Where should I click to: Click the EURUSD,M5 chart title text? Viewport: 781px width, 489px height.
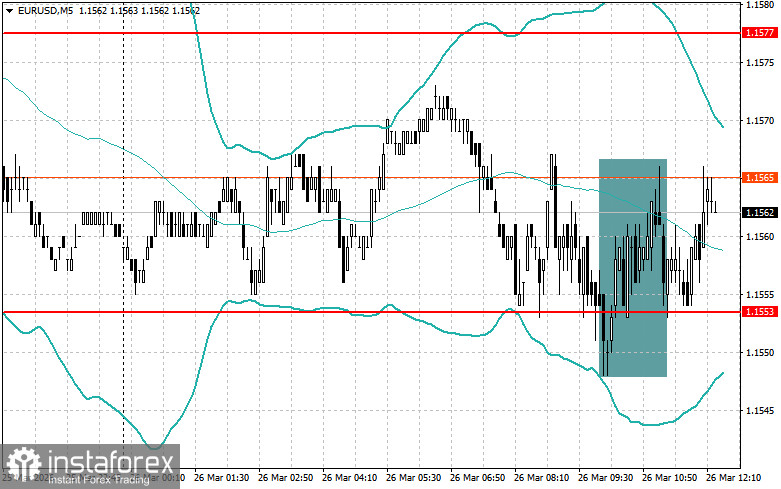[45, 10]
